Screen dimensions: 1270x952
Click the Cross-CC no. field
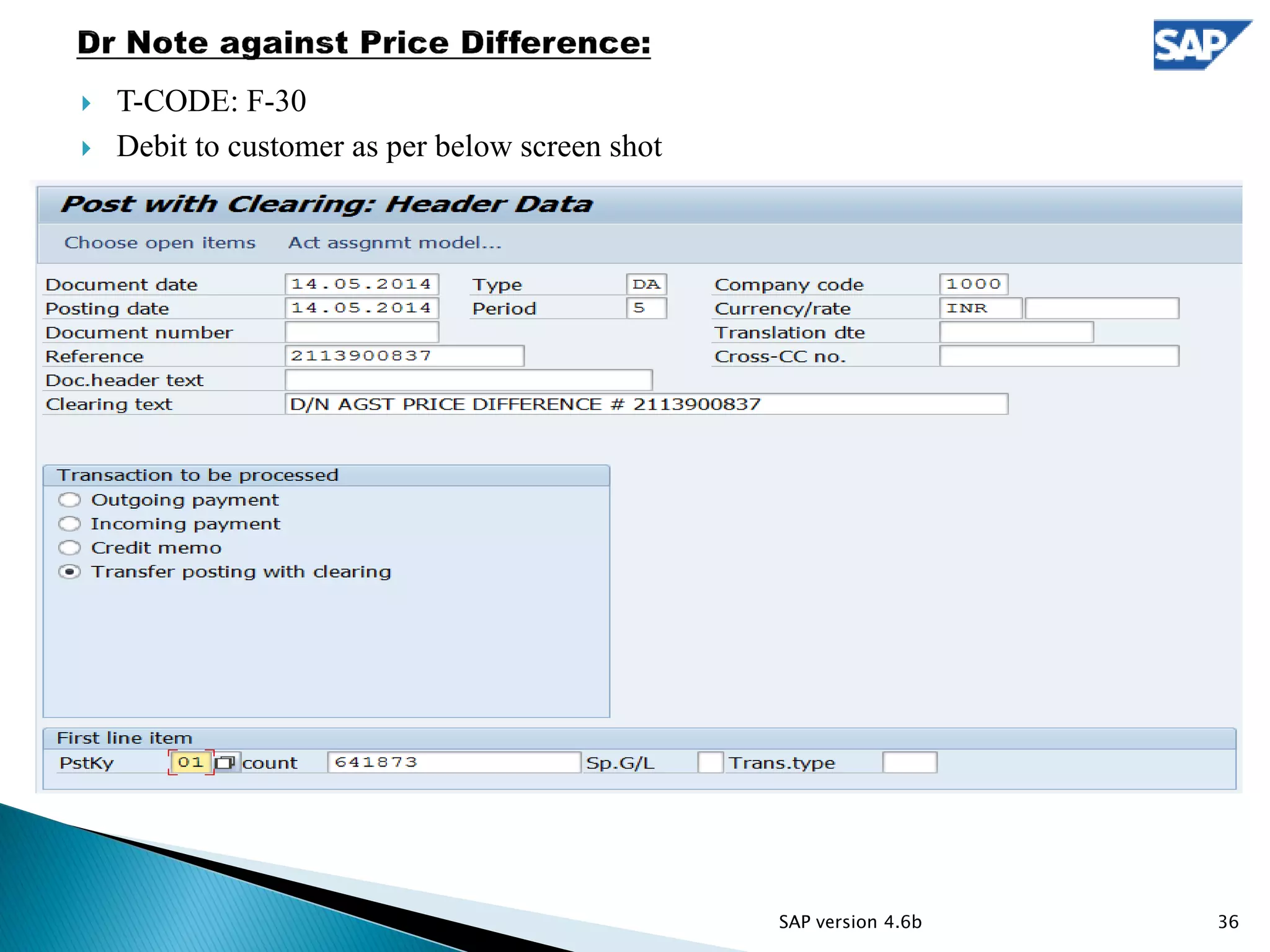tap(1059, 356)
